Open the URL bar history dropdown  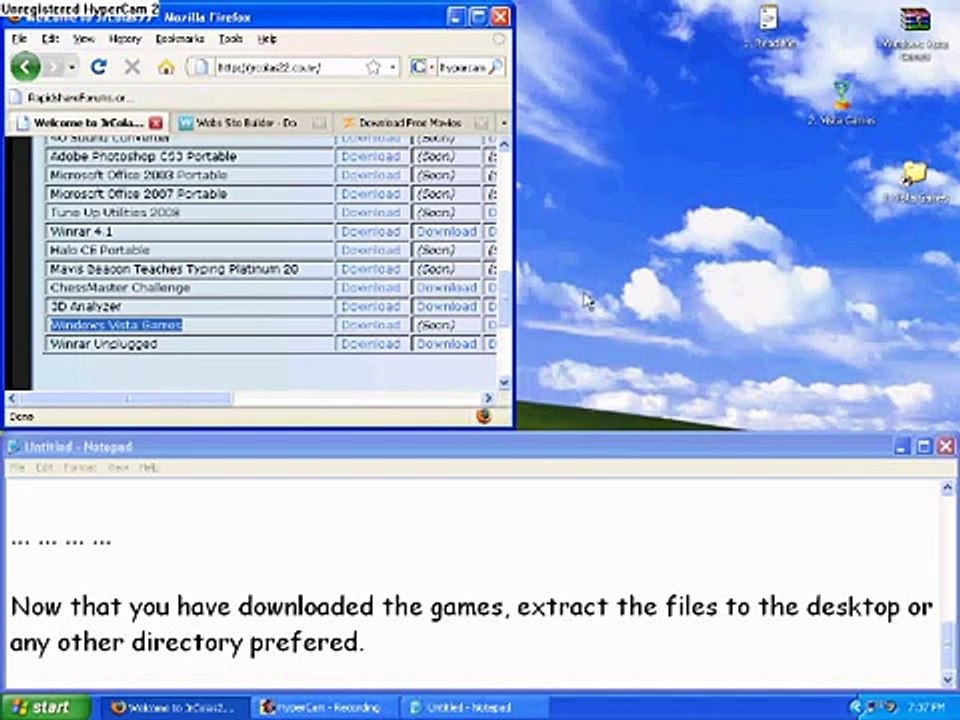coord(392,67)
